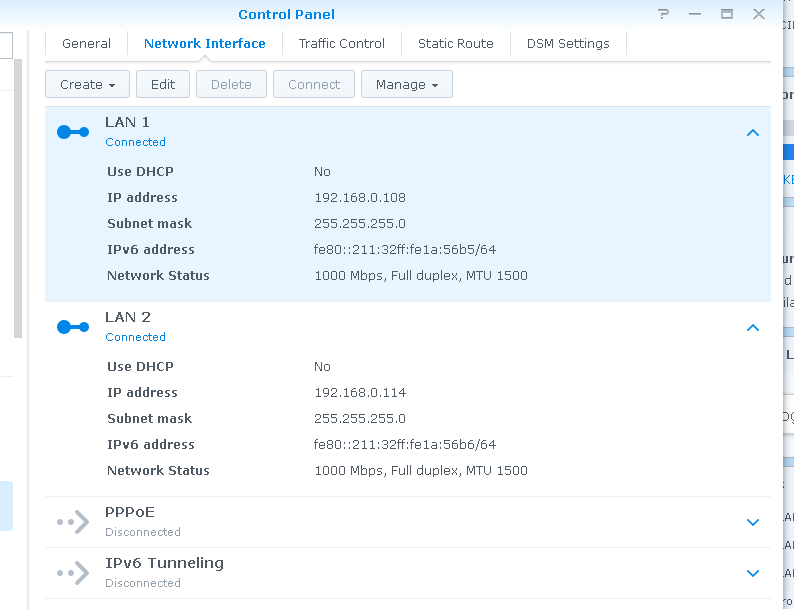Image resolution: width=794 pixels, height=609 pixels.
Task: Switch to the General tab
Action: click(x=86, y=44)
